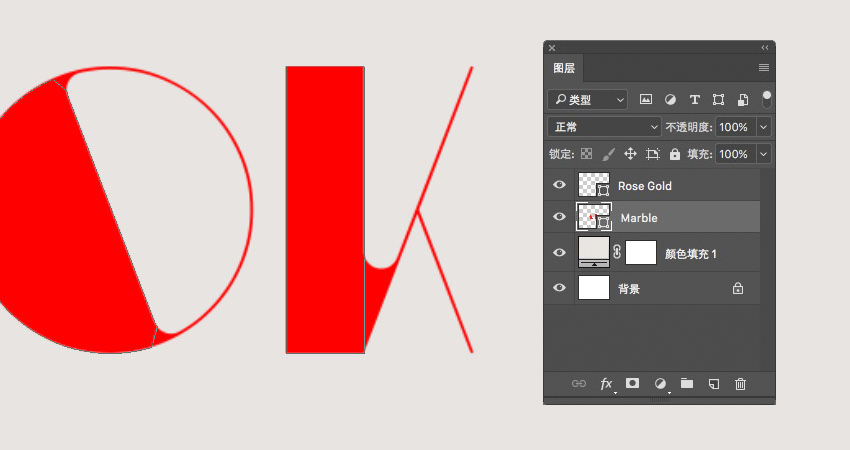Filter layers by type layer icon
Image resolution: width=850 pixels, height=450 pixels.
pyautogui.click(x=694, y=99)
